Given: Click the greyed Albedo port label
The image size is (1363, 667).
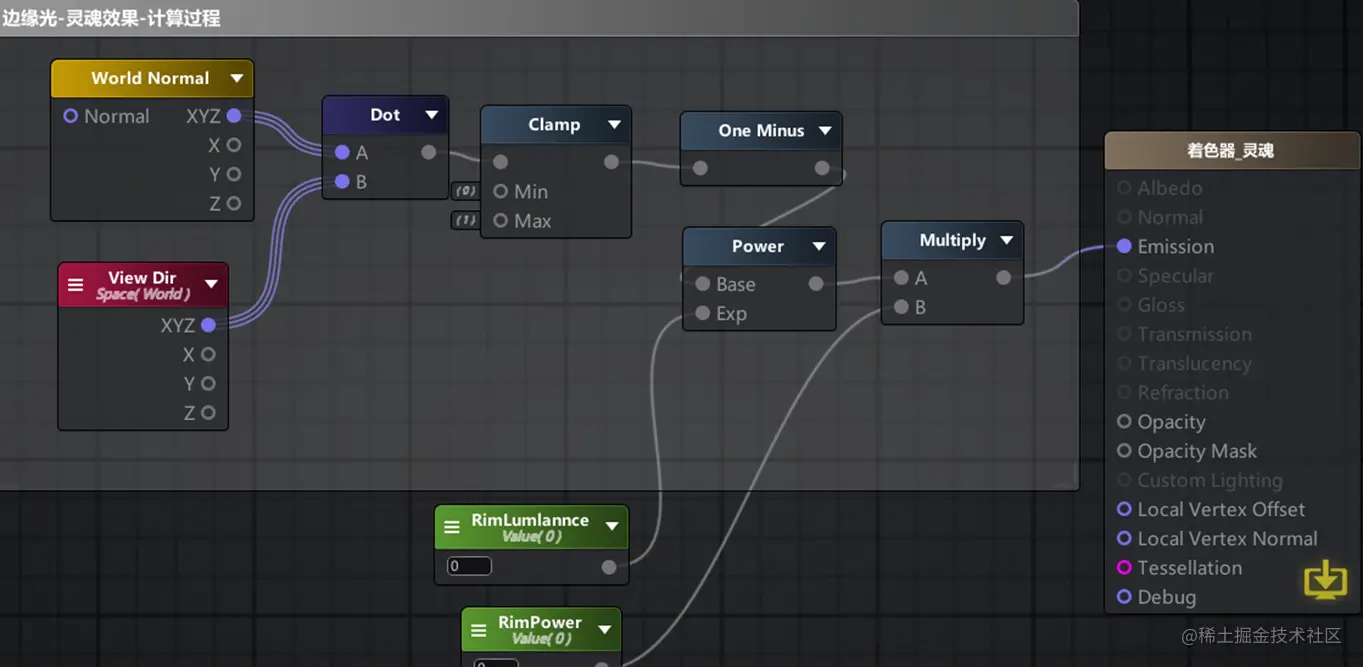Looking at the screenshot, I should 1169,188.
